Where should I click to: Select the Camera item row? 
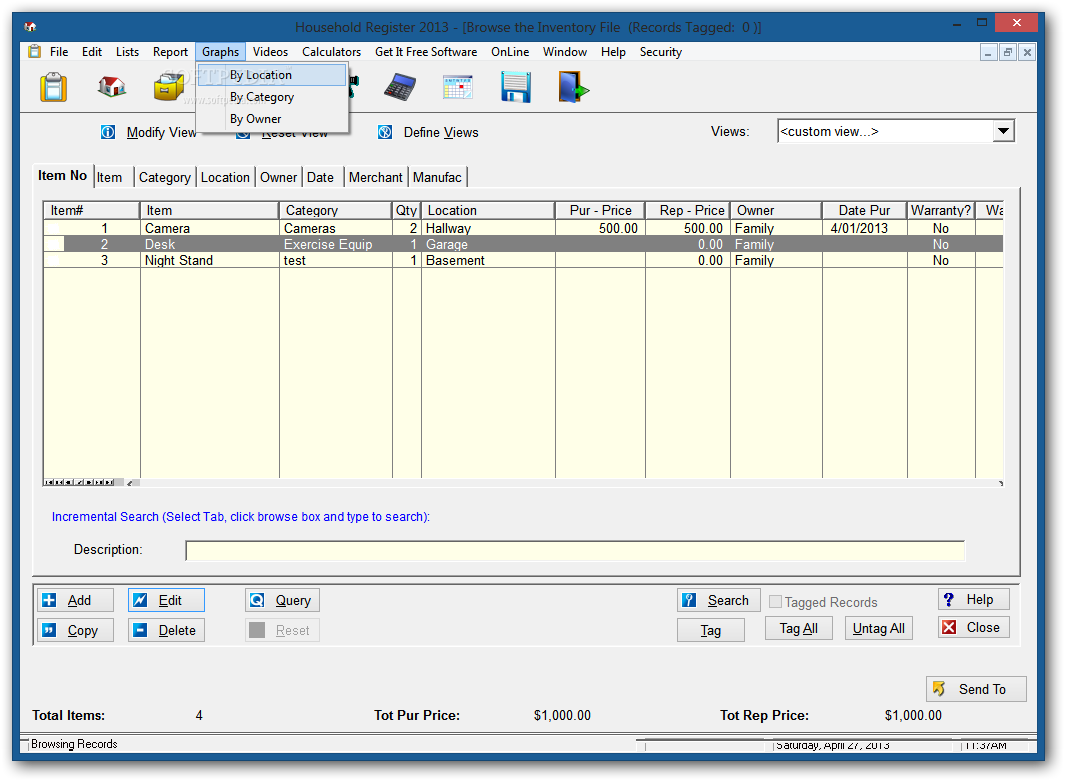pyautogui.click(x=523, y=228)
